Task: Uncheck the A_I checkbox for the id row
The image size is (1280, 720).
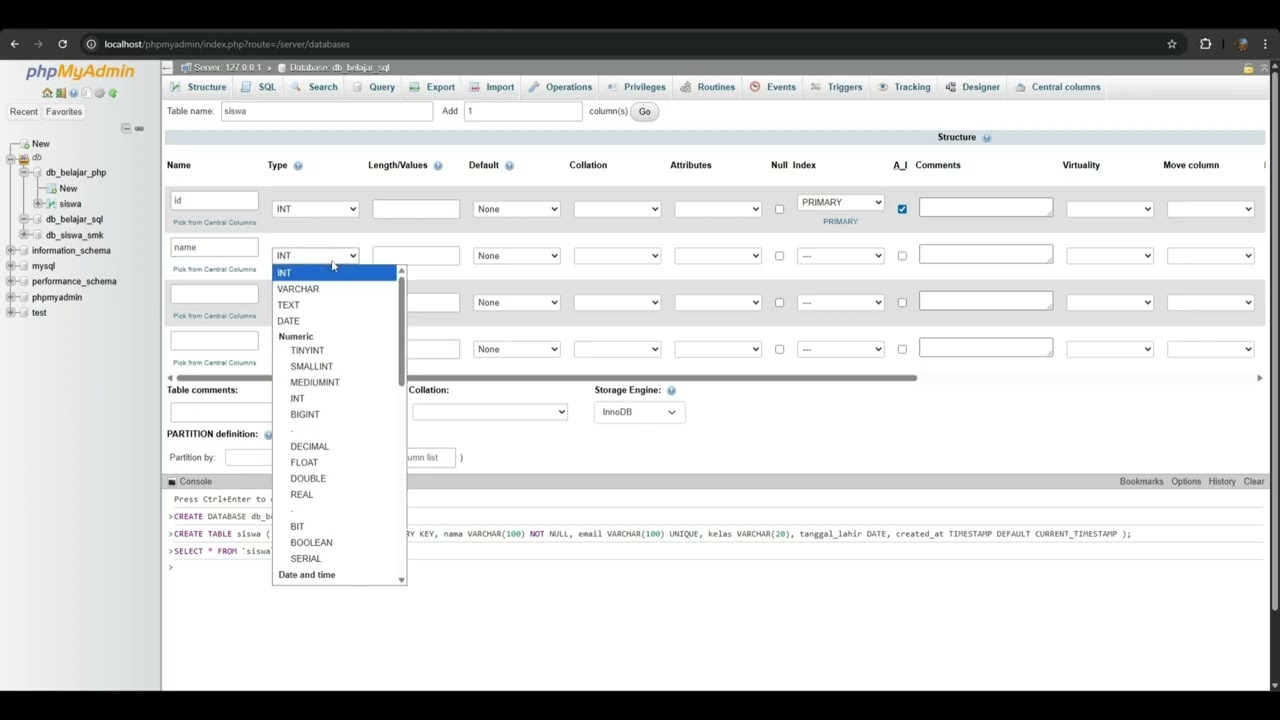Action: [x=902, y=209]
